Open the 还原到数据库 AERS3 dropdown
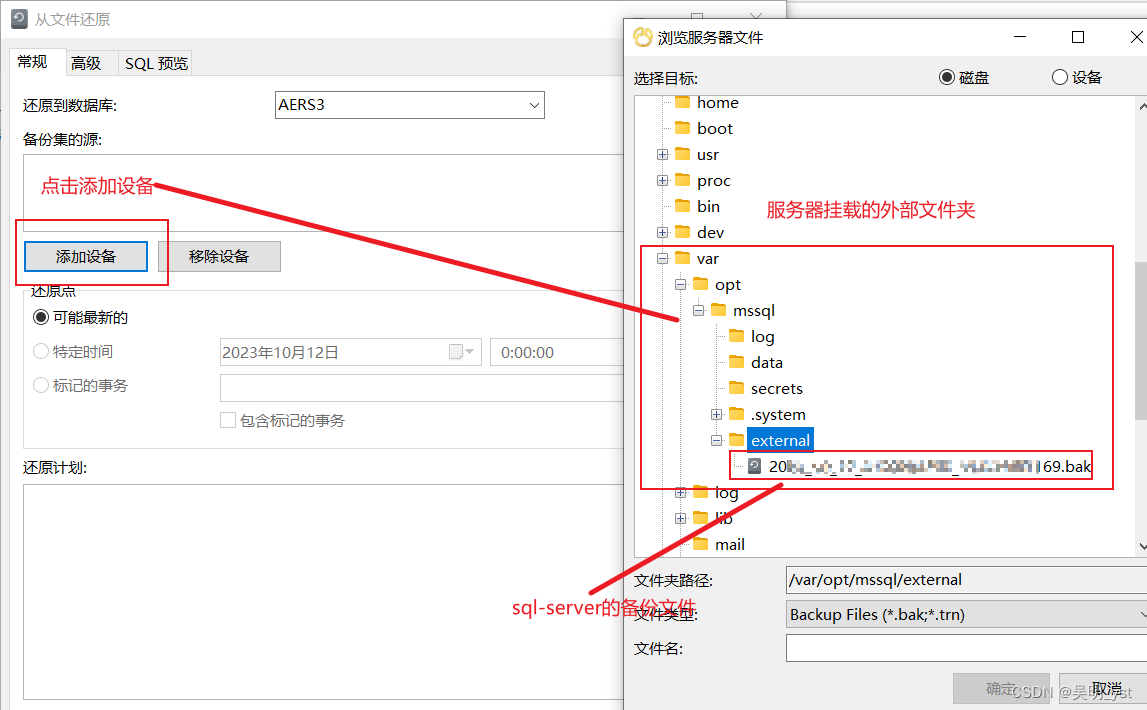The width and height of the screenshot is (1147, 710). pos(410,105)
